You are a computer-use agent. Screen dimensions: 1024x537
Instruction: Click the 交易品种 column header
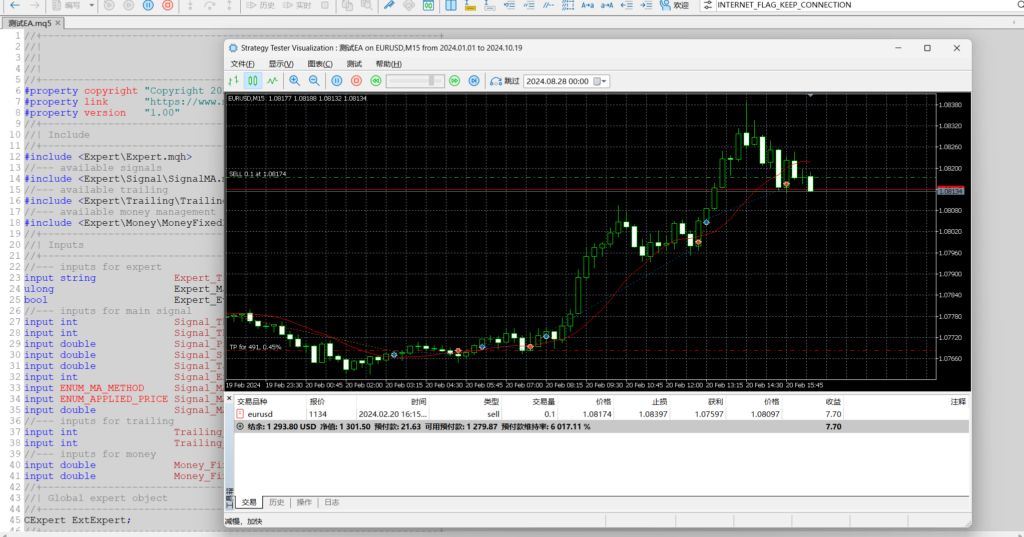[252, 402]
